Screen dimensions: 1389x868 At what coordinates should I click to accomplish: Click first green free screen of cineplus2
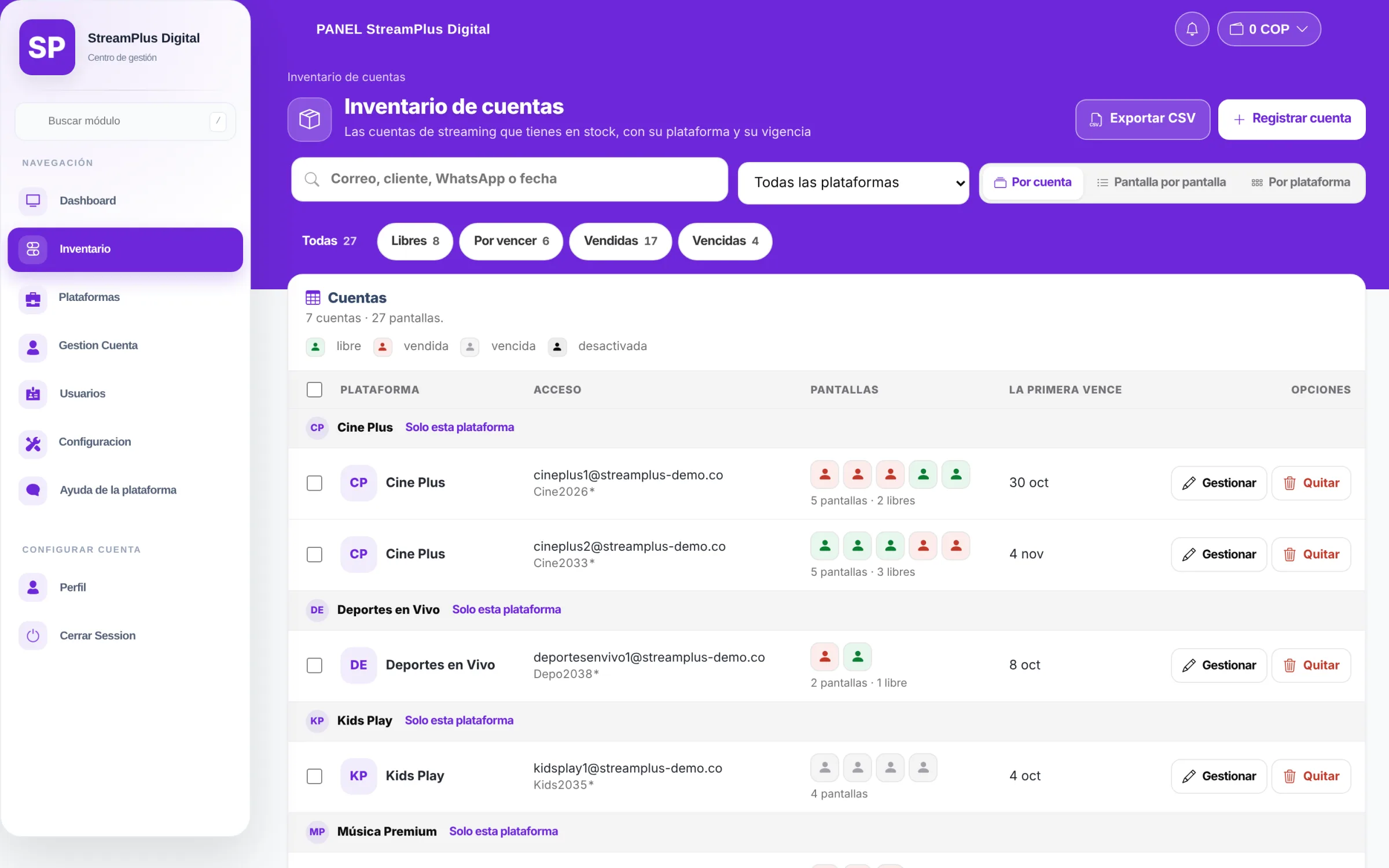[825, 546]
